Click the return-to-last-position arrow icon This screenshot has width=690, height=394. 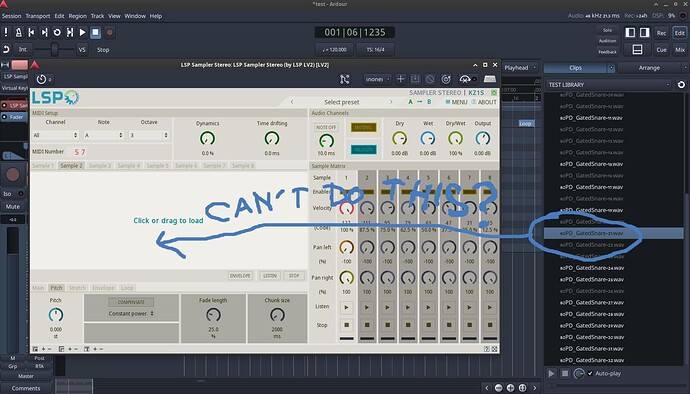(x=6, y=49)
